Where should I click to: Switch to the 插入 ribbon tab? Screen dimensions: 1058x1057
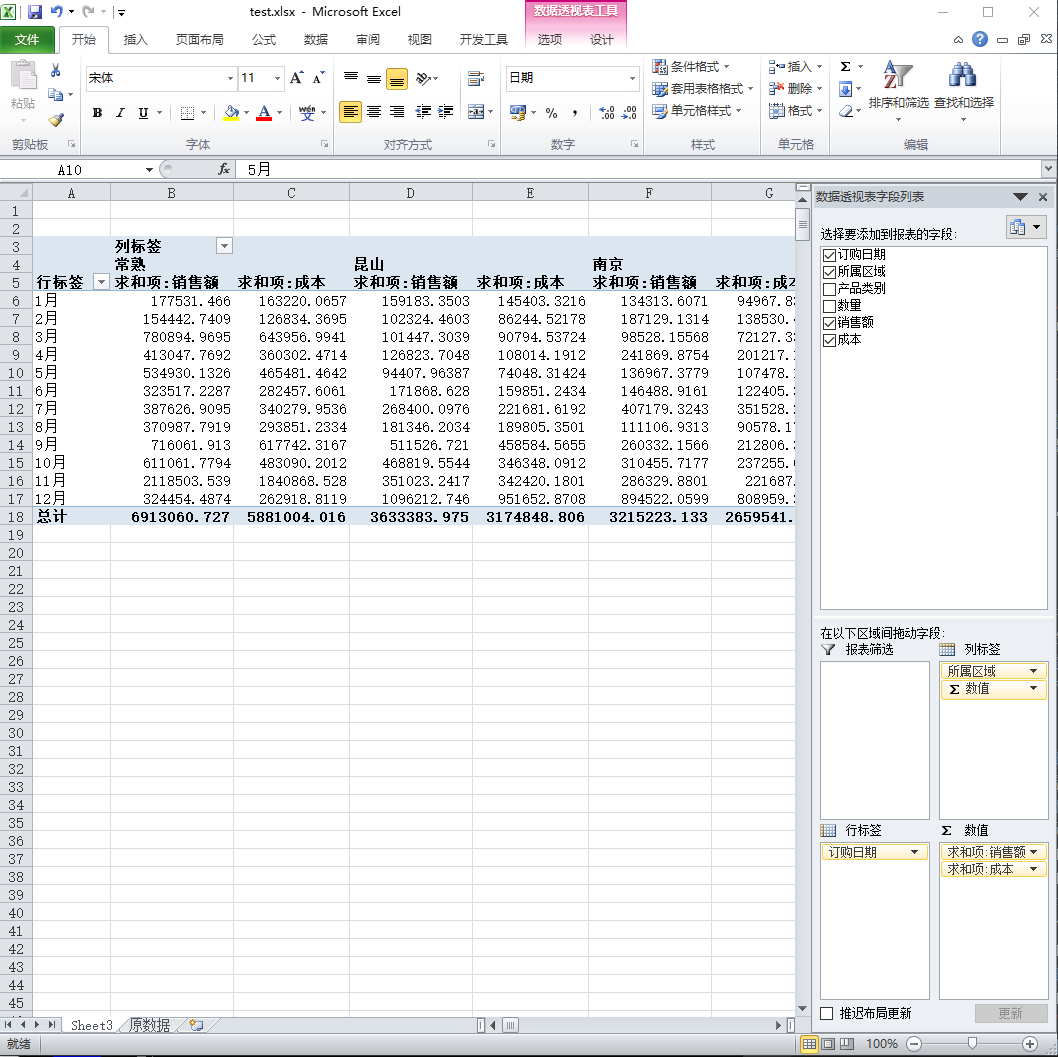click(x=135, y=40)
